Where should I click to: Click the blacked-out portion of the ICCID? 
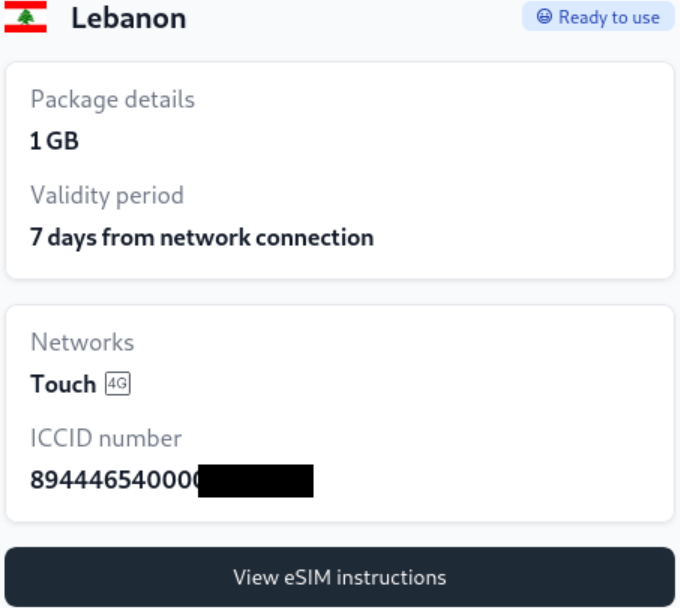pyautogui.click(x=256, y=481)
